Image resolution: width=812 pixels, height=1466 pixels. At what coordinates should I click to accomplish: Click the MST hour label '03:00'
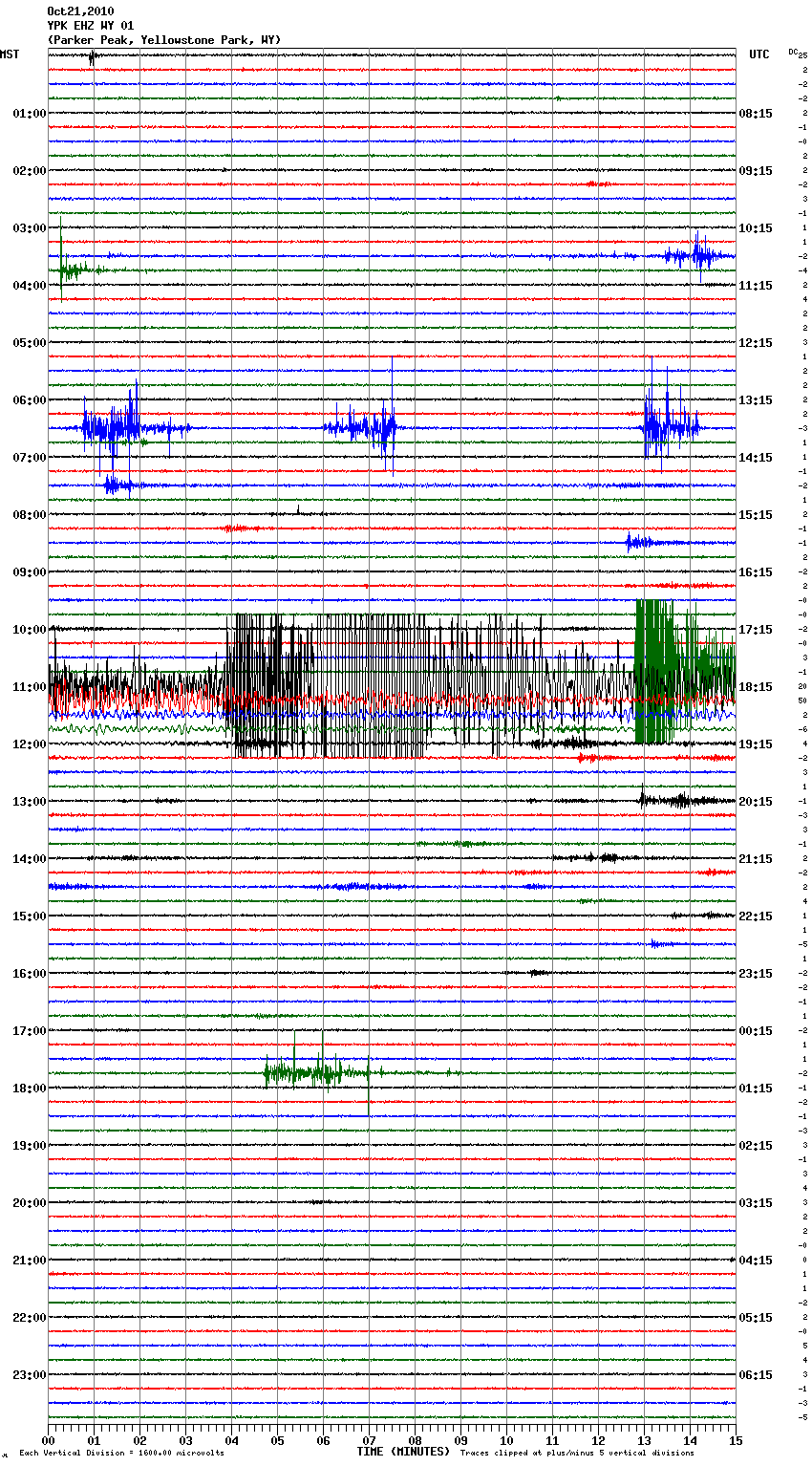pyautogui.click(x=29, y=228)
